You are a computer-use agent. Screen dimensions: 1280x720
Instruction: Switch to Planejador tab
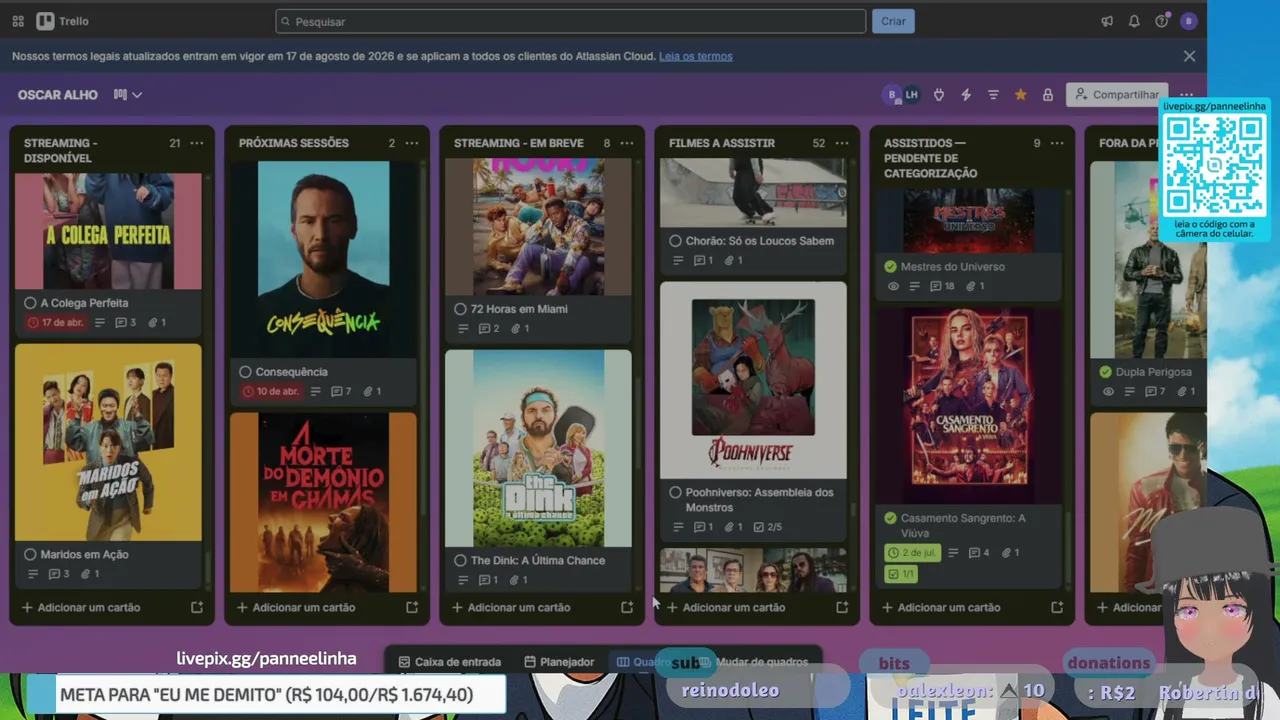(x=559, y=662)
